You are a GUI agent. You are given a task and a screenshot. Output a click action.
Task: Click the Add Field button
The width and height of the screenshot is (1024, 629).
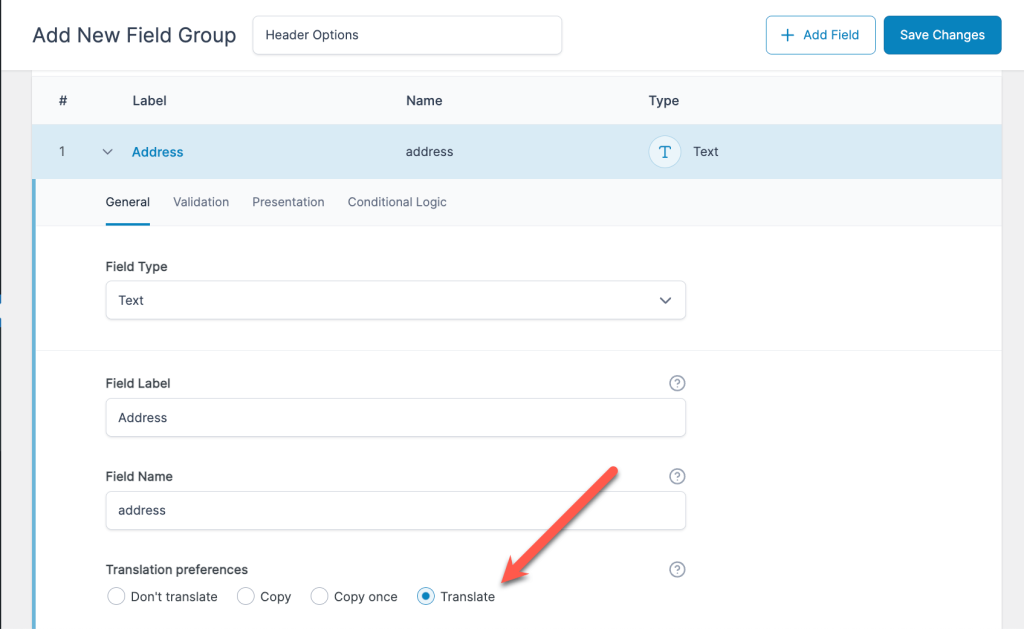point(820,35)
